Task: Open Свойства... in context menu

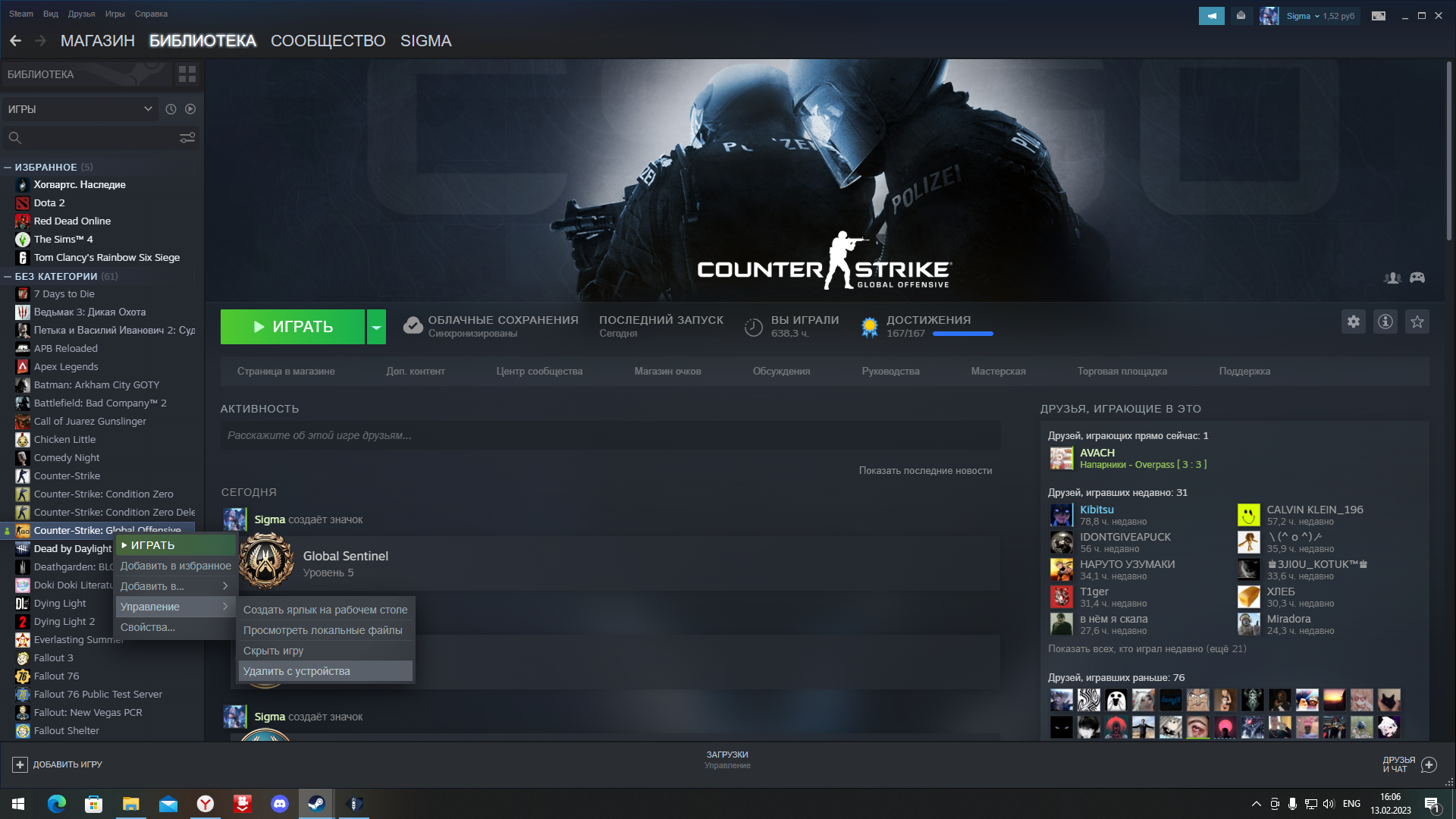Action: pos(148,627)
